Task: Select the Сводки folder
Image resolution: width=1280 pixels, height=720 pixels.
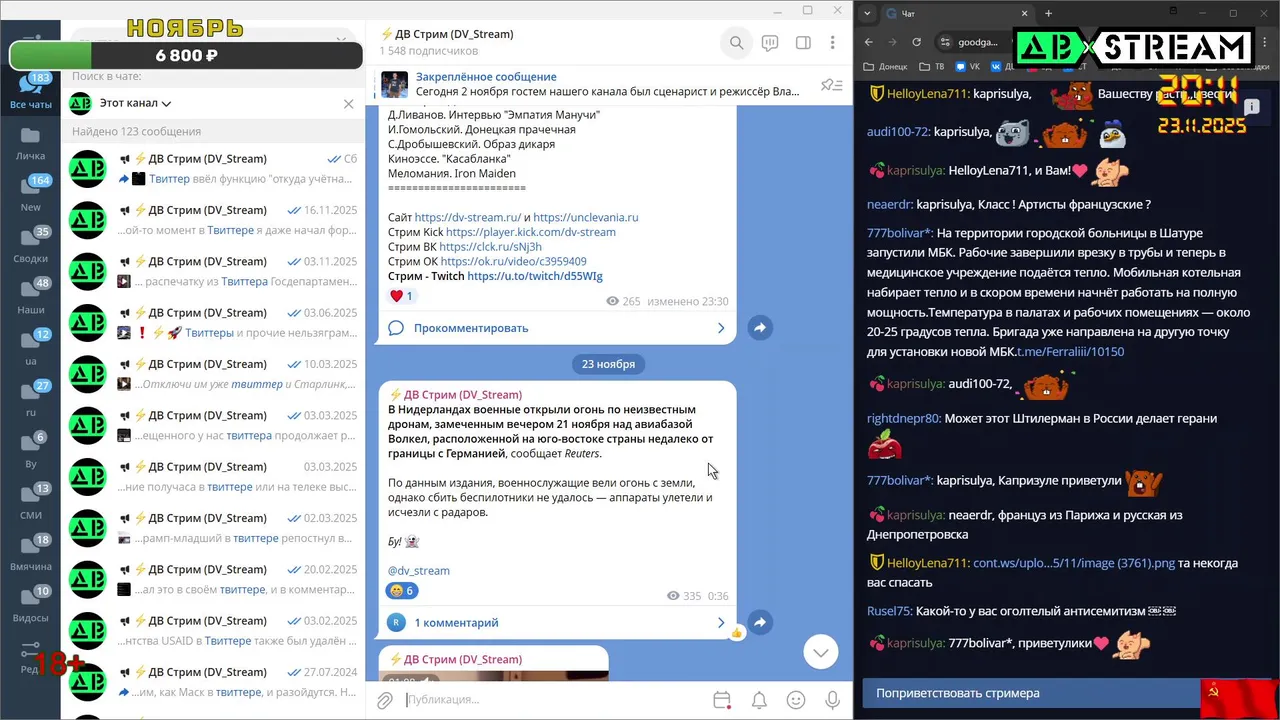Action: click(x=31, y=245)
